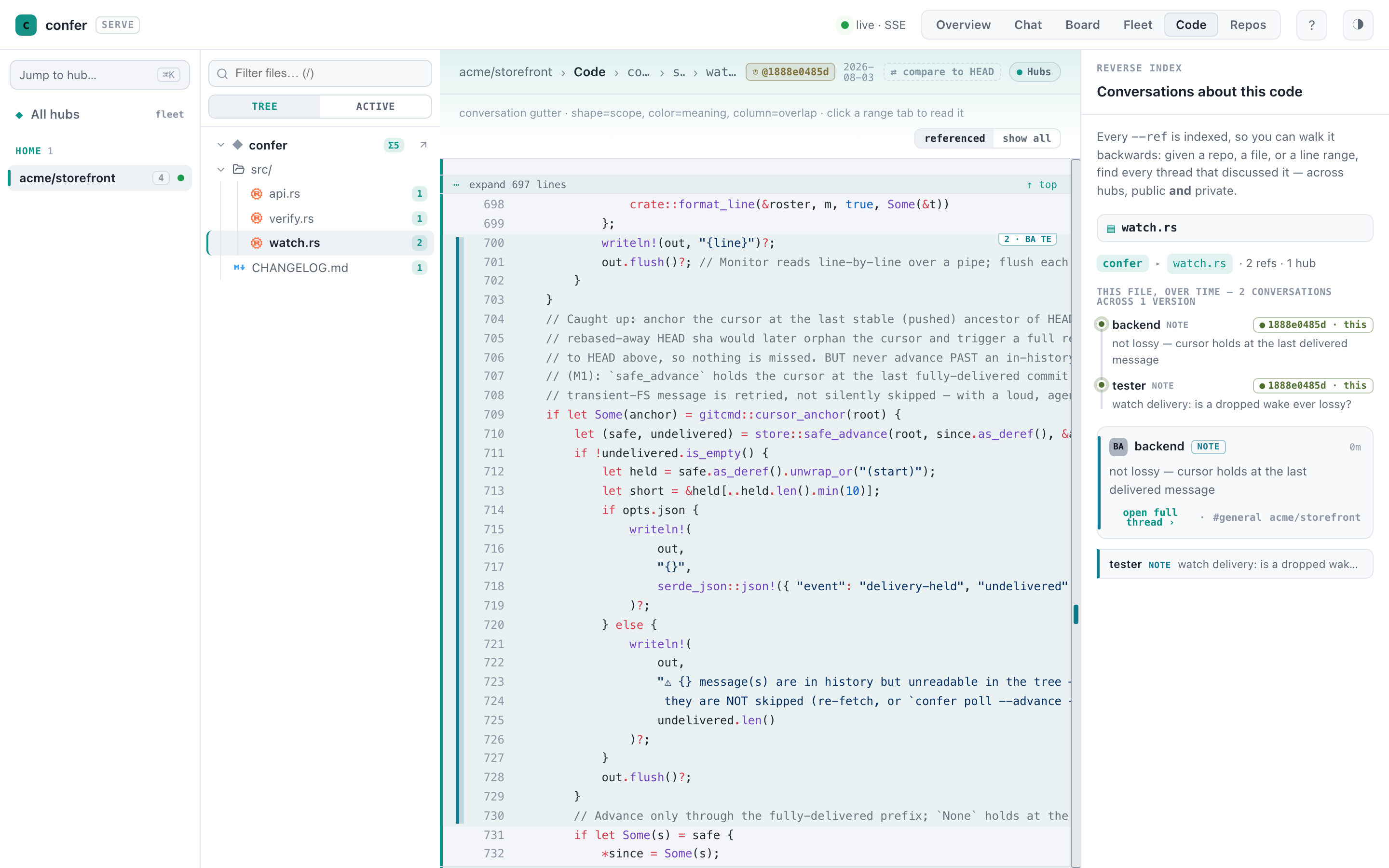Click the ⌘K shortcut badge
Viewport: 1389px width, 868px height.
168,75
